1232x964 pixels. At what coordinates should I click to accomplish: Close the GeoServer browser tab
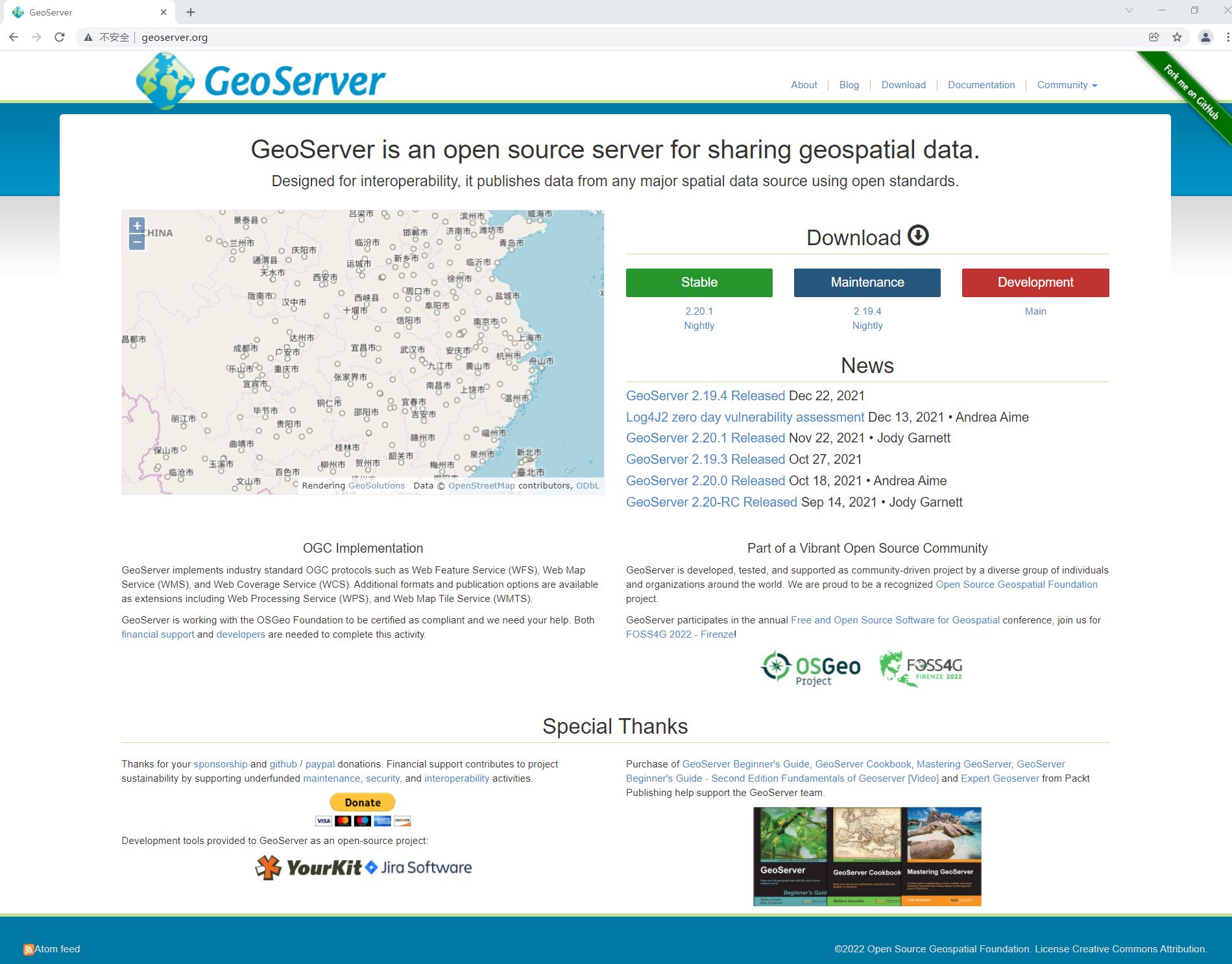[x=163, y=12]
